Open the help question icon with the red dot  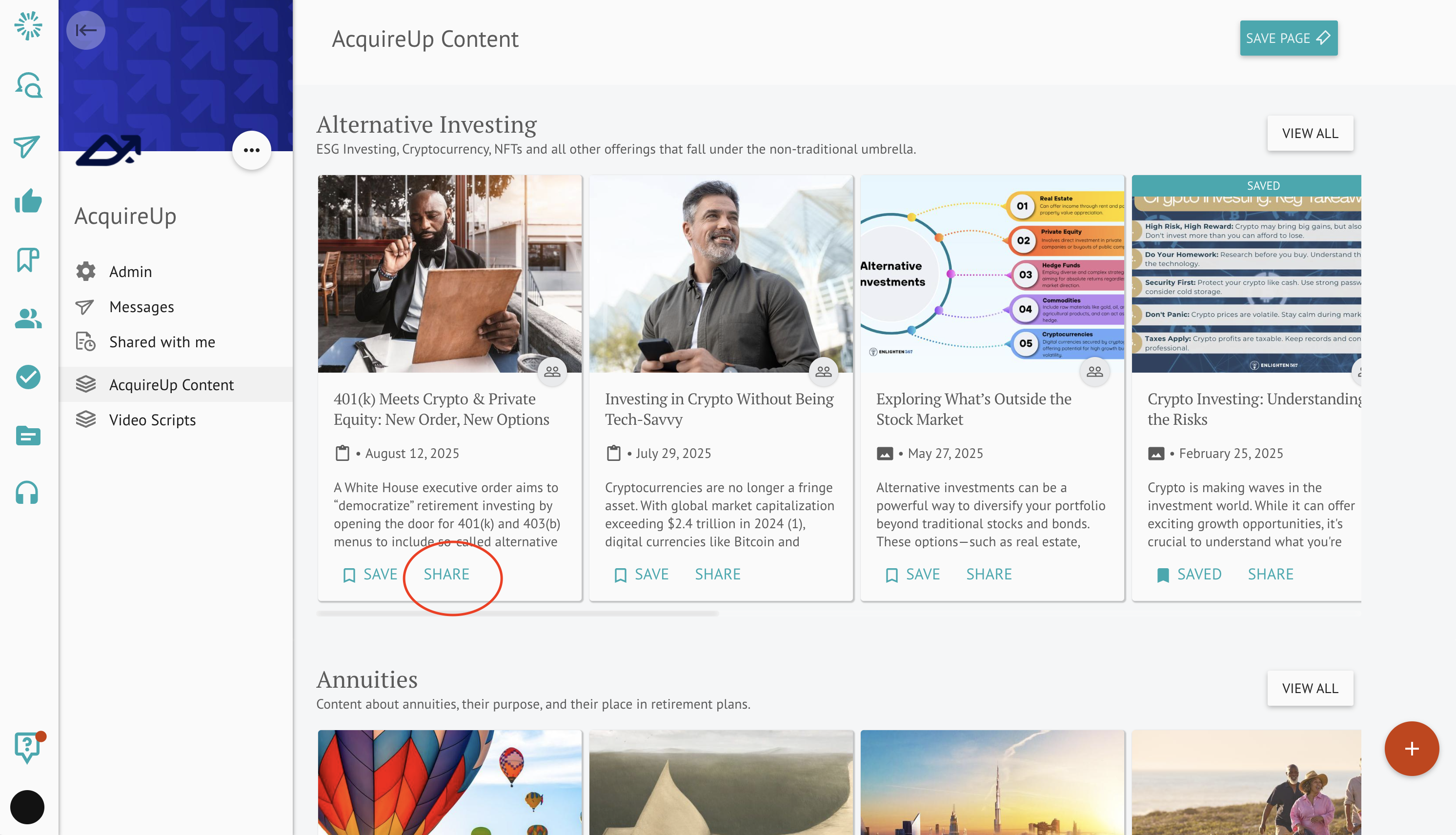point(27,747)
